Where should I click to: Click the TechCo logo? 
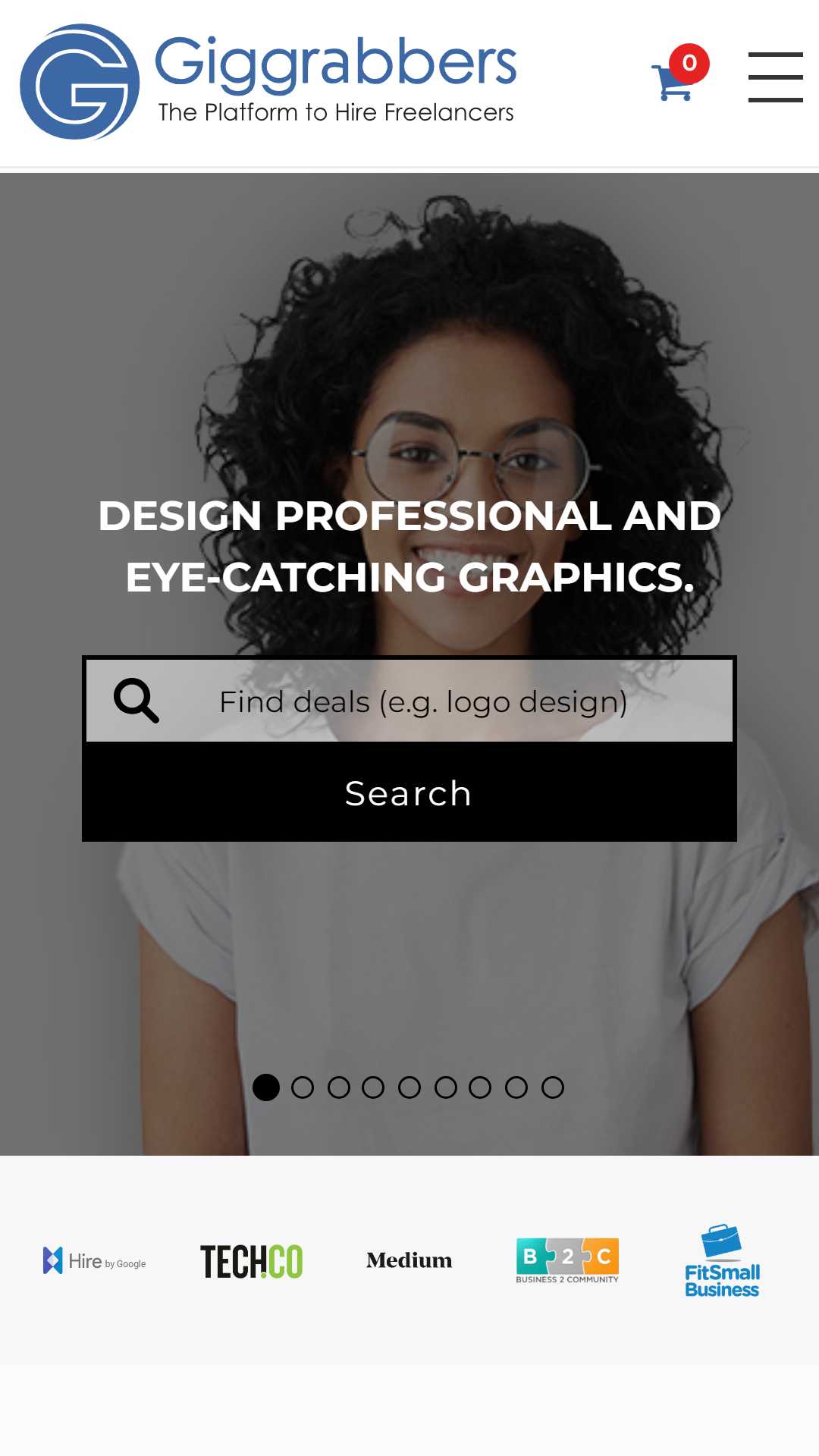pos(252,1261)
